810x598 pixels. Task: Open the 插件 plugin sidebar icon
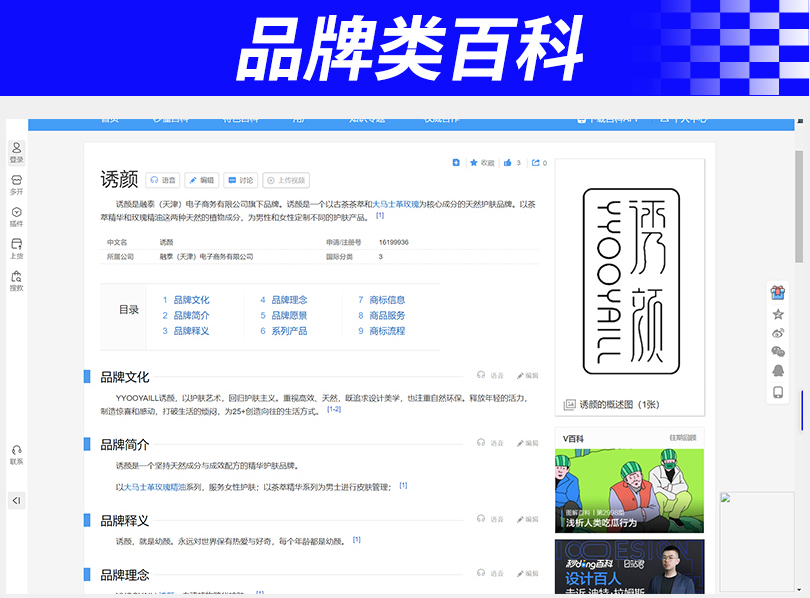(x=17, y=216)
